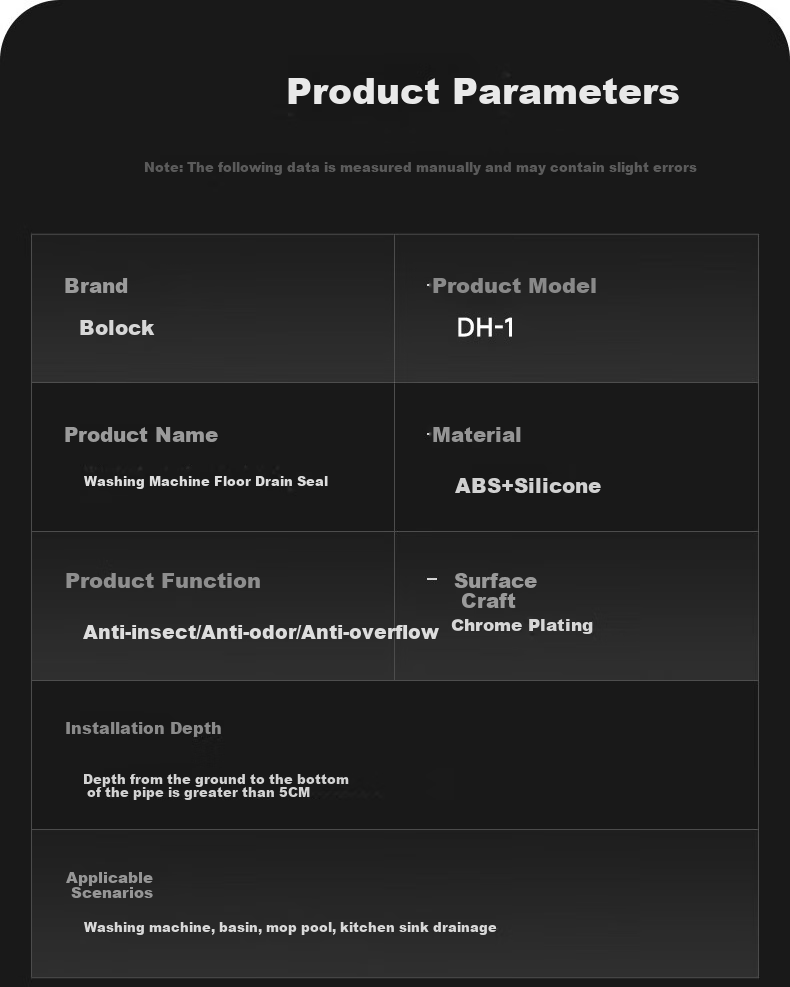This screenshot has height=987, width=790.
Task: Click the Surface Craft label
Action: tap(495, 590)
